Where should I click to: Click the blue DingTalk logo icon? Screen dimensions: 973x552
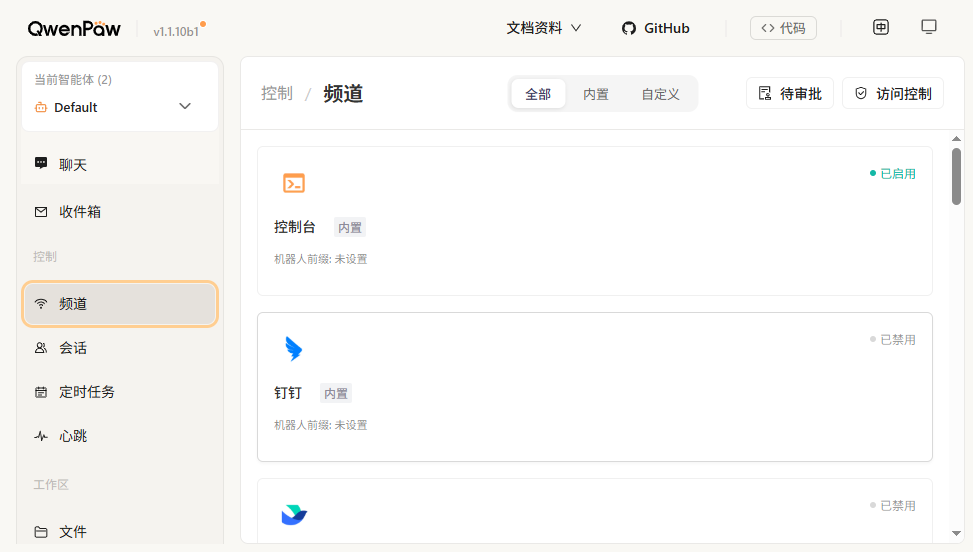pos(294,349)
